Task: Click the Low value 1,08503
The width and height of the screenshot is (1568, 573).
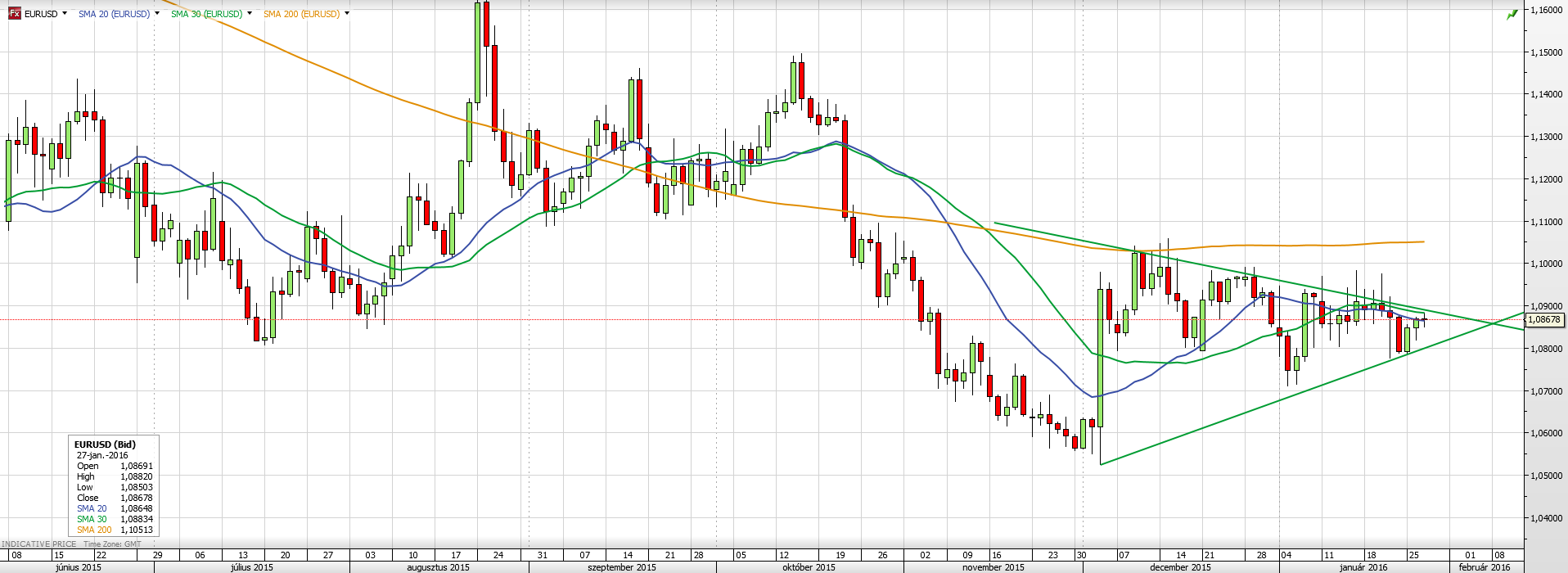Action: tap(137, 487)
